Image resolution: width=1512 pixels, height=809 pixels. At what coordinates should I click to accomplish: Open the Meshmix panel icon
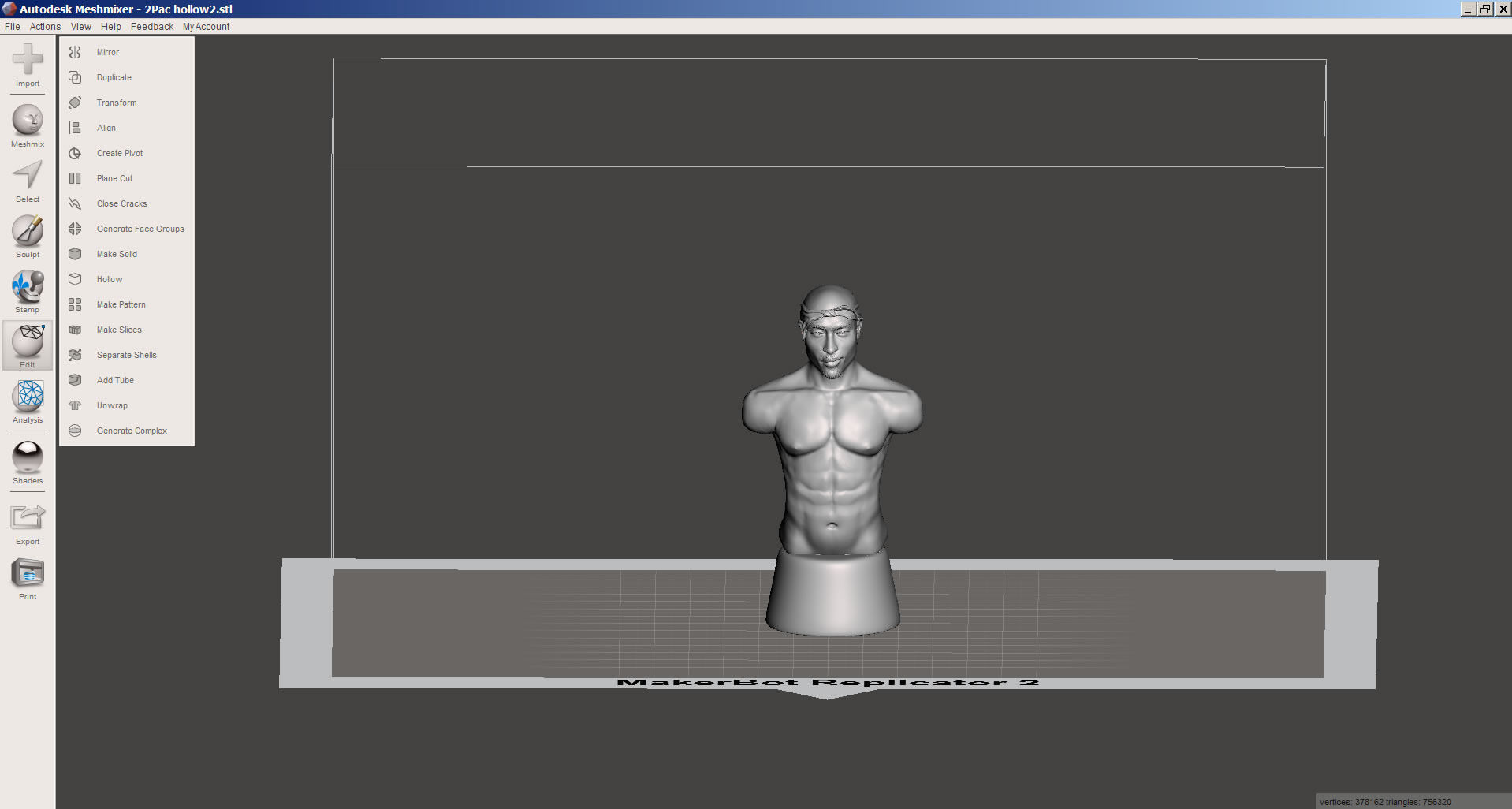tap(28, 120)
